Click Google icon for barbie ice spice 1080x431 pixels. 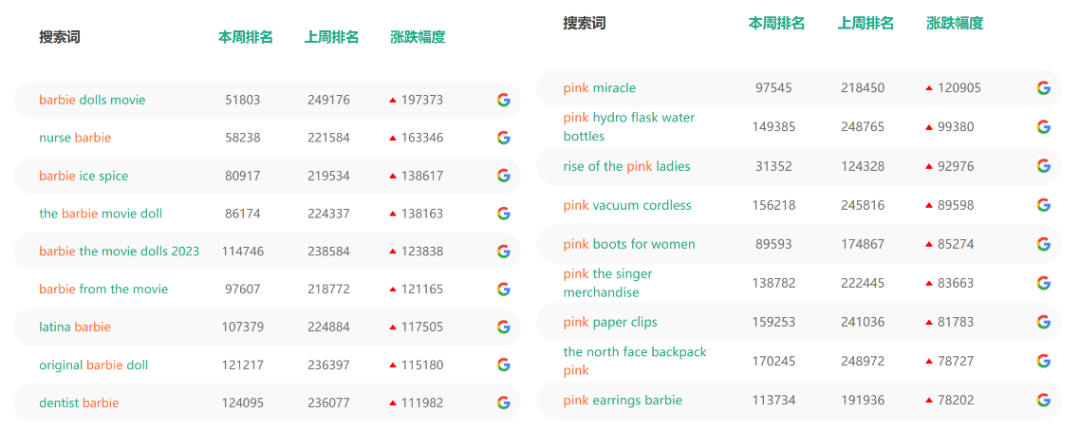point(503,176)
